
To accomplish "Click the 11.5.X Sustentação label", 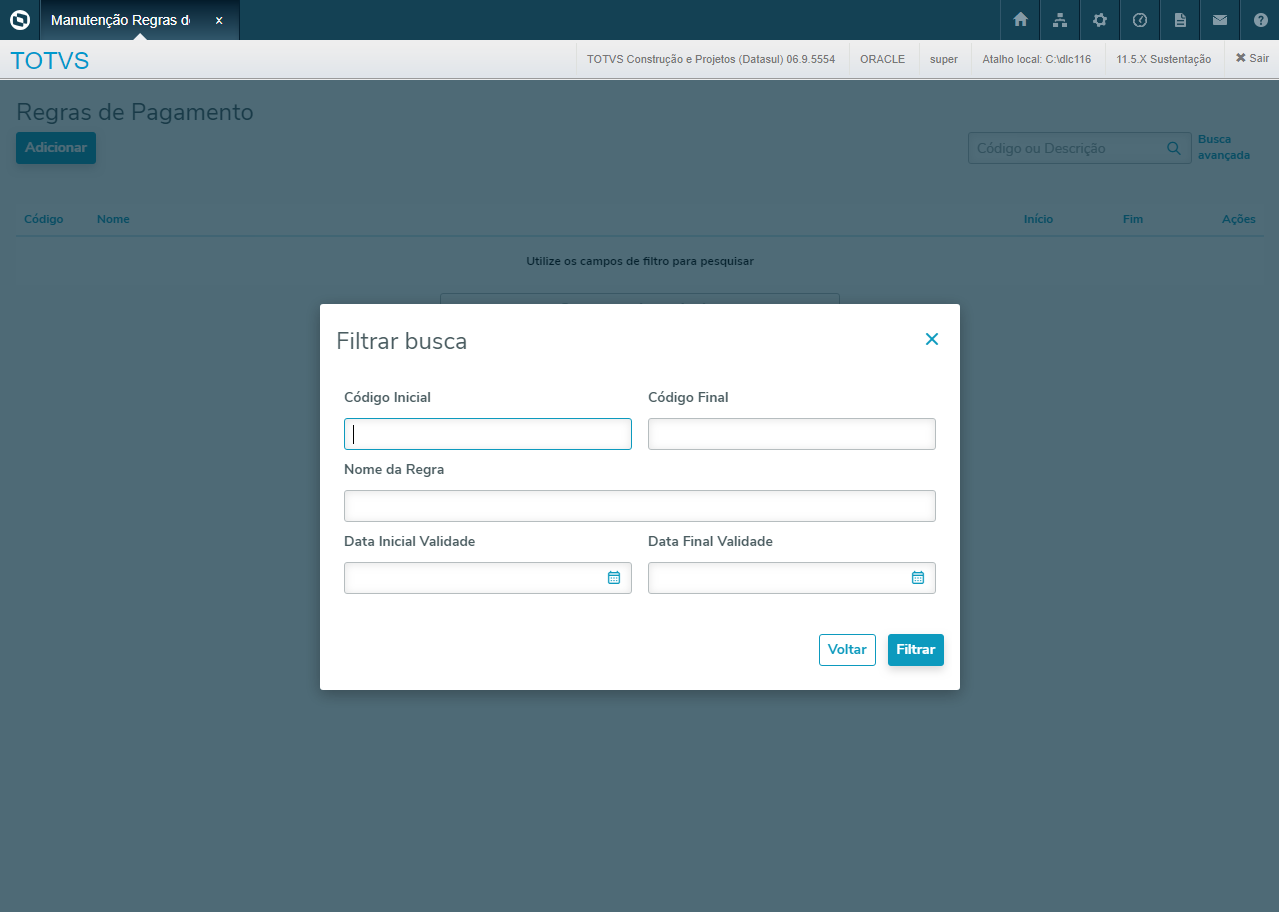I will [1164, 59].
